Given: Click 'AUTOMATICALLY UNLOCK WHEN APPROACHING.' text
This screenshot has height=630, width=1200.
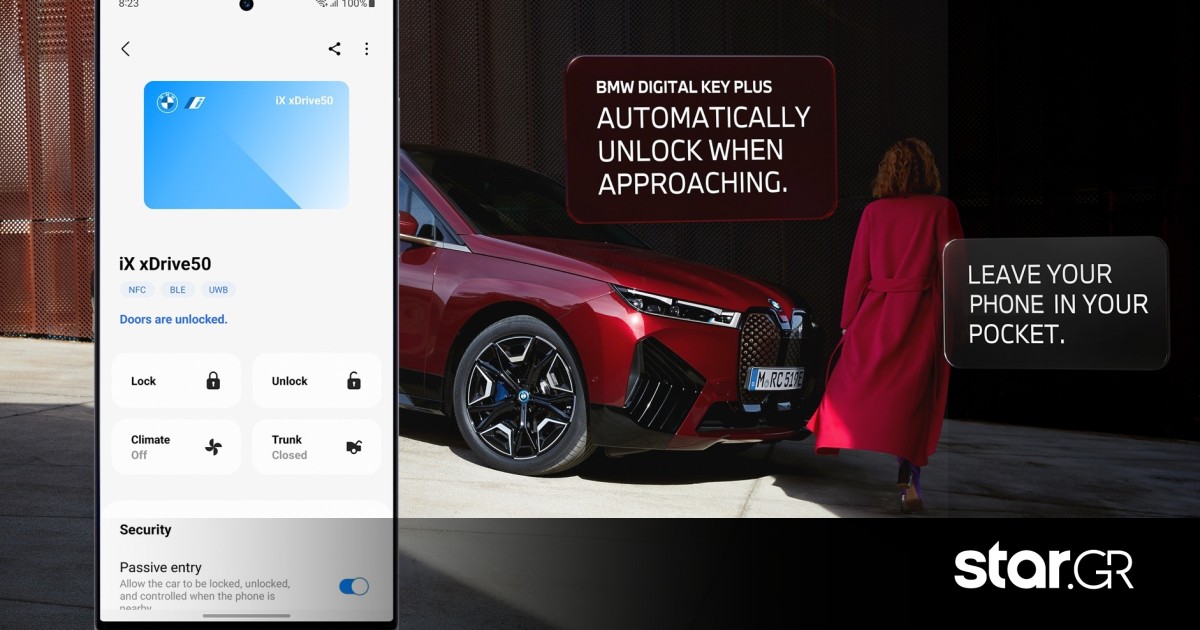Looking at the screenshot, I should pos(703,150).
